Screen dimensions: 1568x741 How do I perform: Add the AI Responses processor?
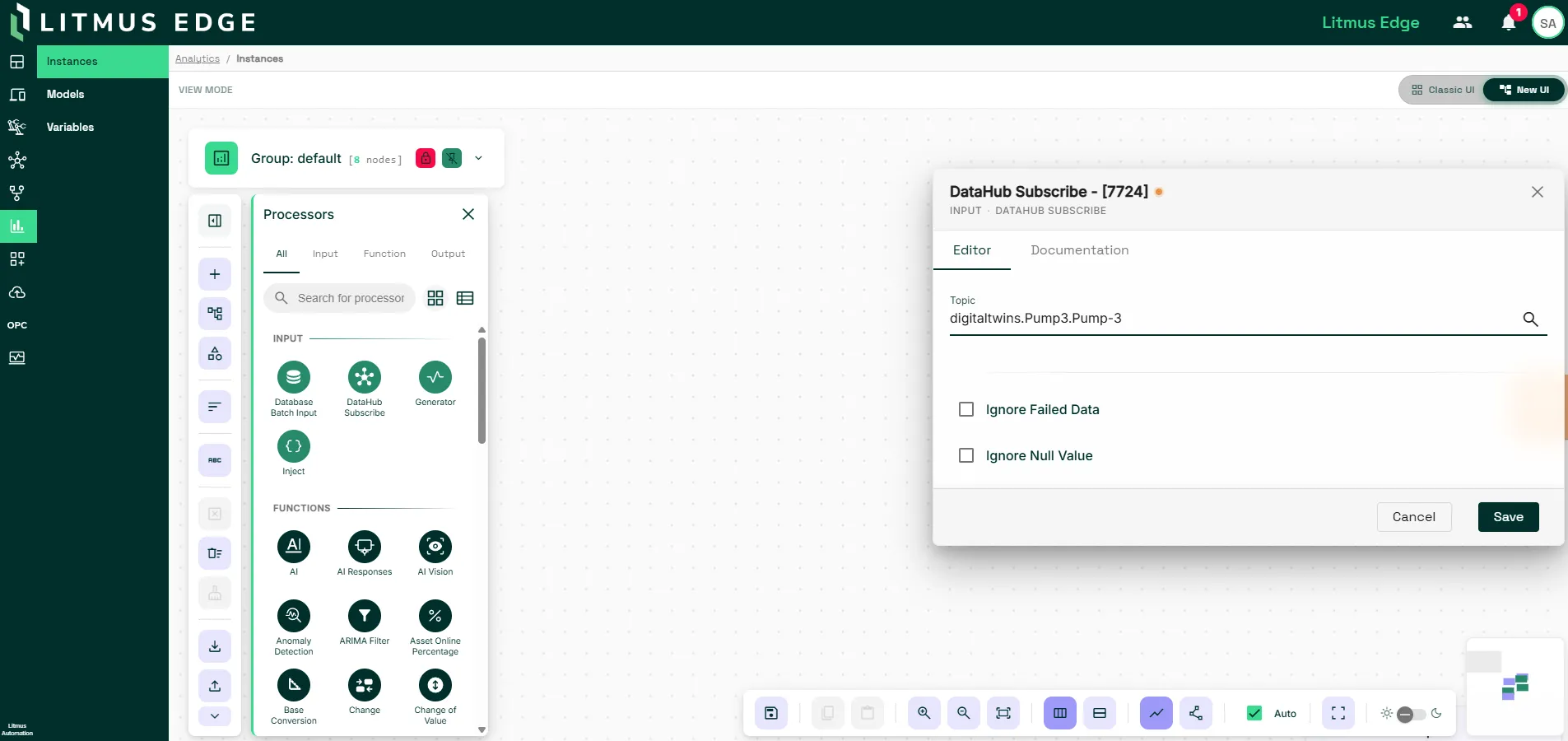point(365,547)
